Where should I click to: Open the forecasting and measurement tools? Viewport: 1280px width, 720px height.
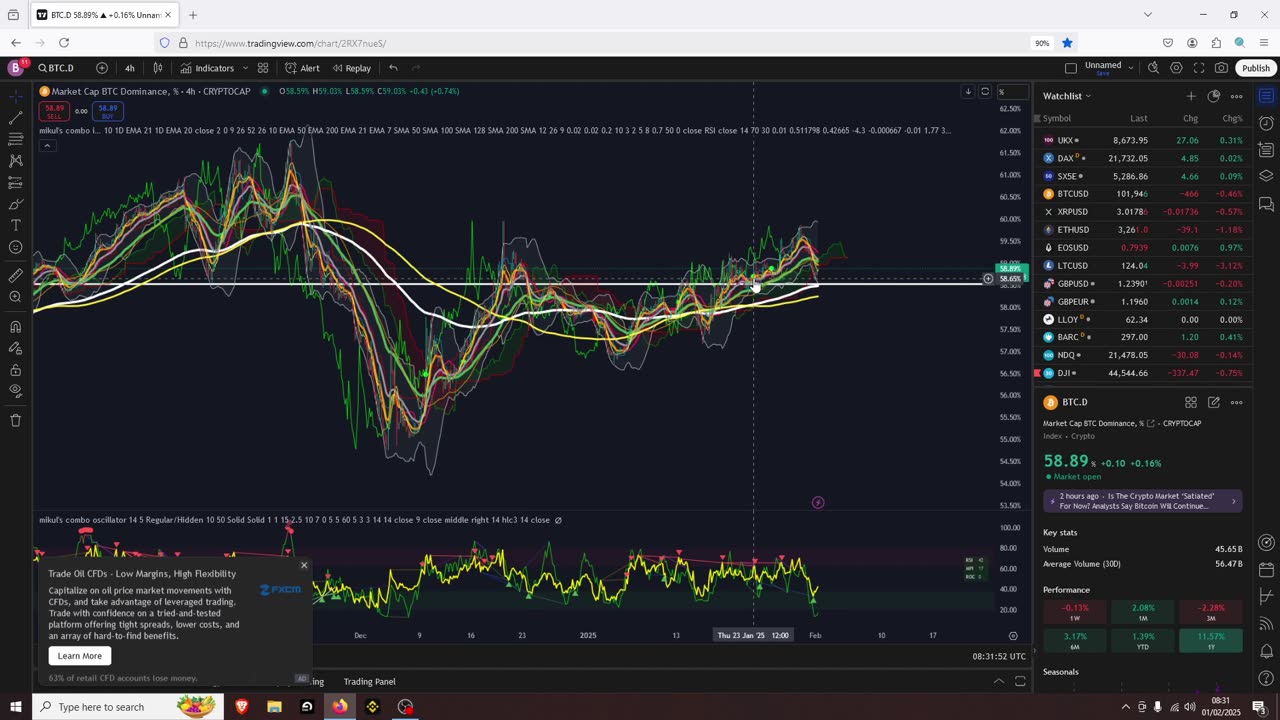coord(15,183)
